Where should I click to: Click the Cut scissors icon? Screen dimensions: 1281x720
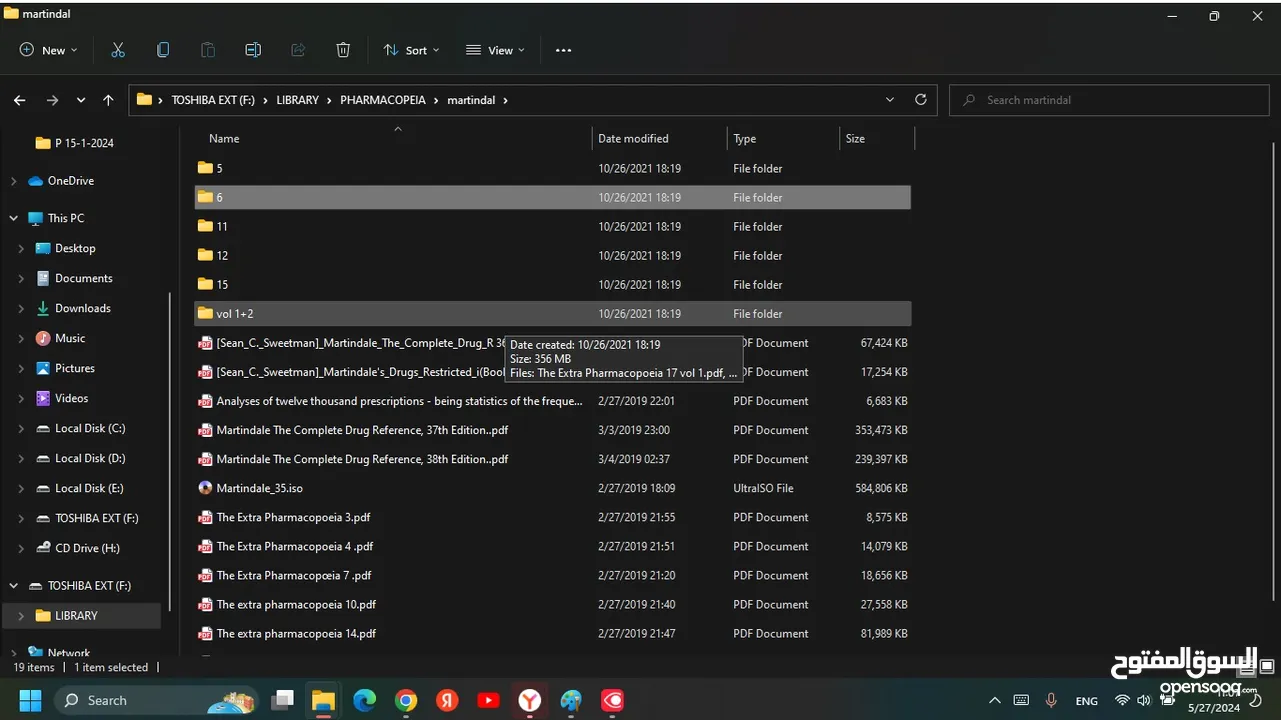pyautogui.click(x=118, y=50)
